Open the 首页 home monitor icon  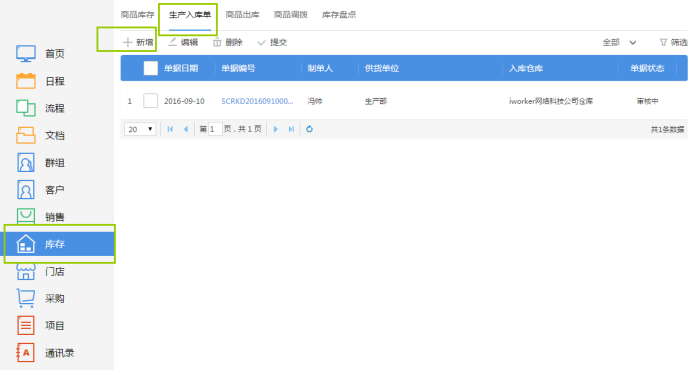click(26, 54)
